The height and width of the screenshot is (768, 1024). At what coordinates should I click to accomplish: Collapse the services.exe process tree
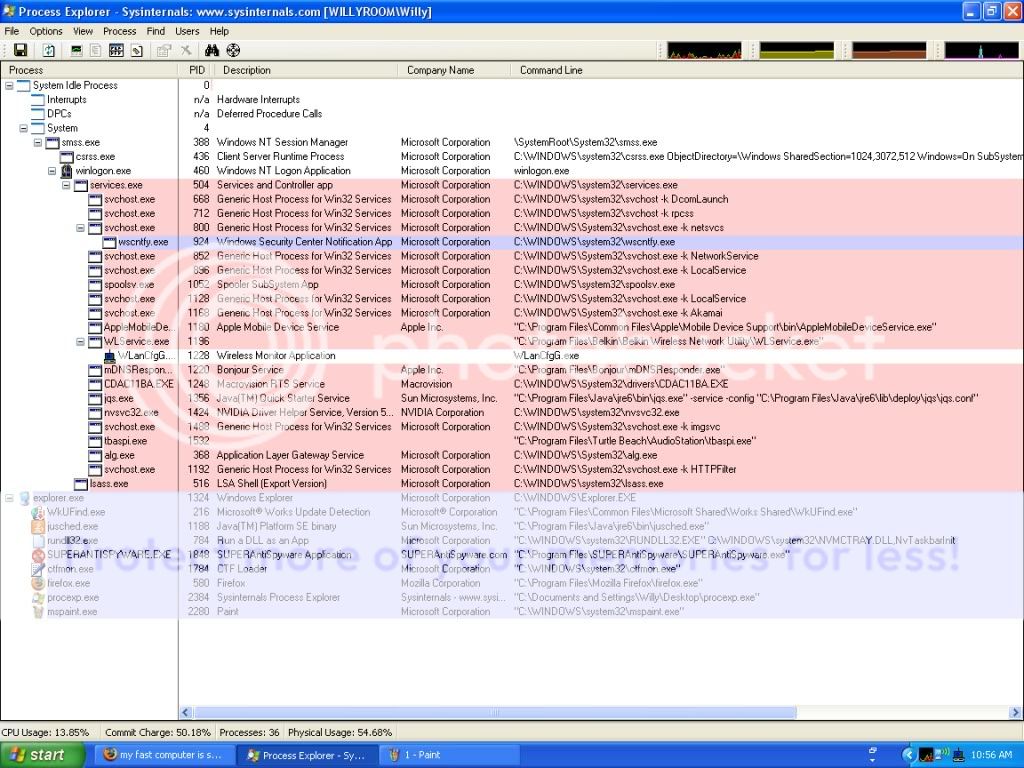(67, 185)
